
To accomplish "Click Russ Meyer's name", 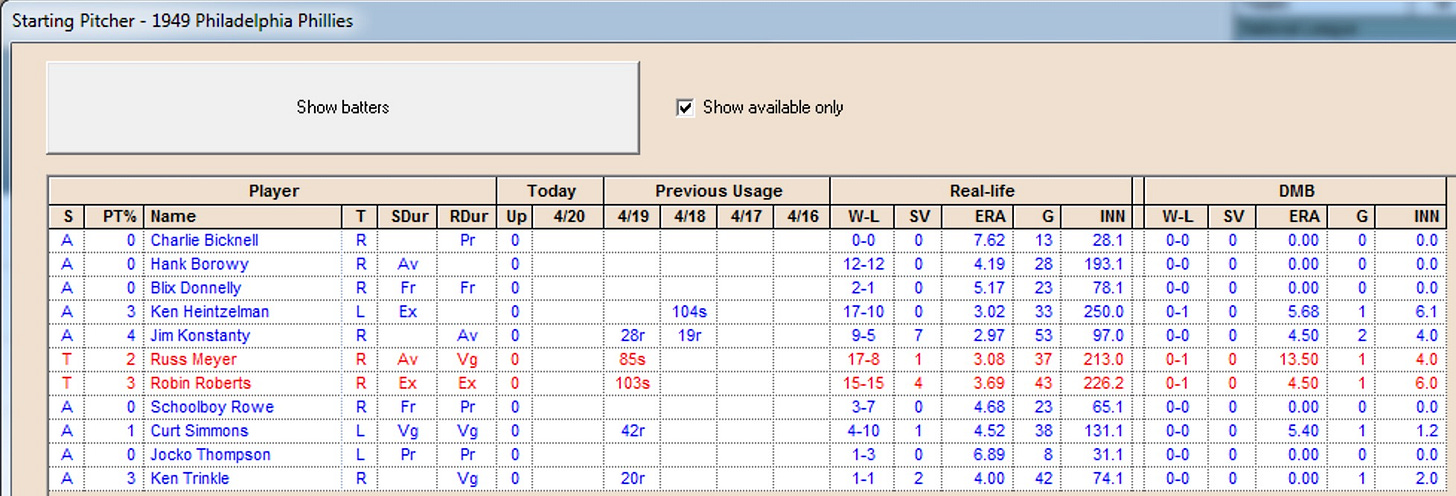I will point(193,359).
